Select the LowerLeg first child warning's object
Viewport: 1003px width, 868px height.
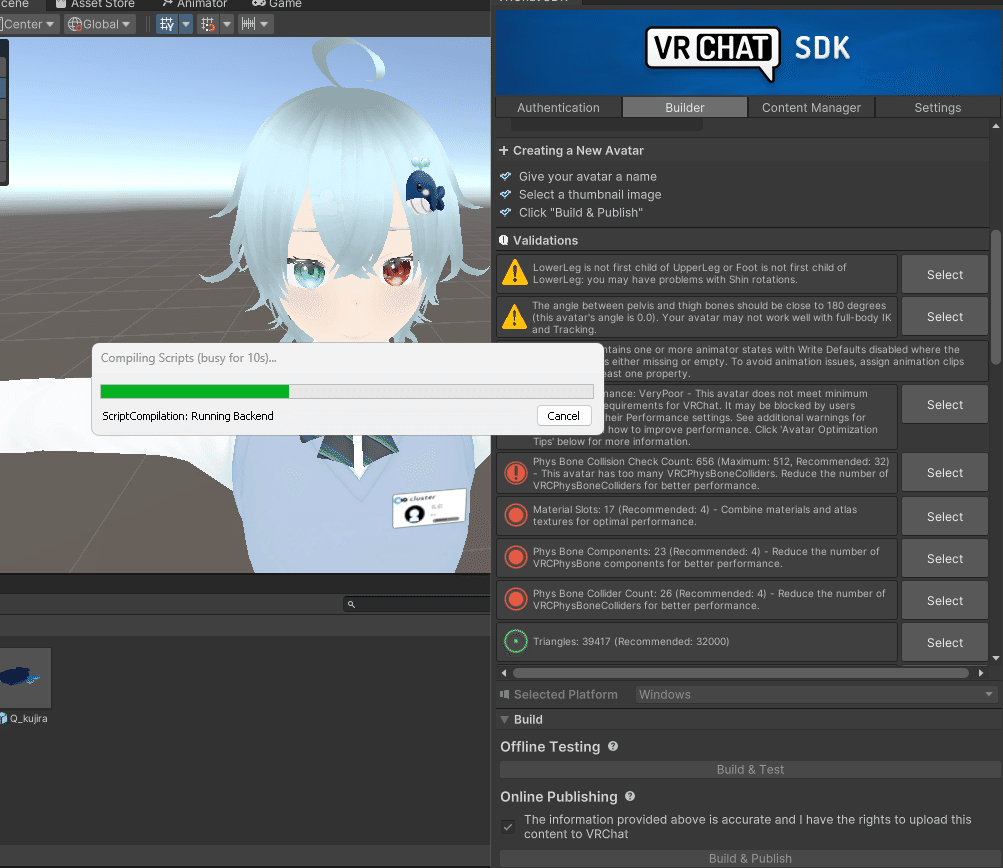[x=945, y=274]
